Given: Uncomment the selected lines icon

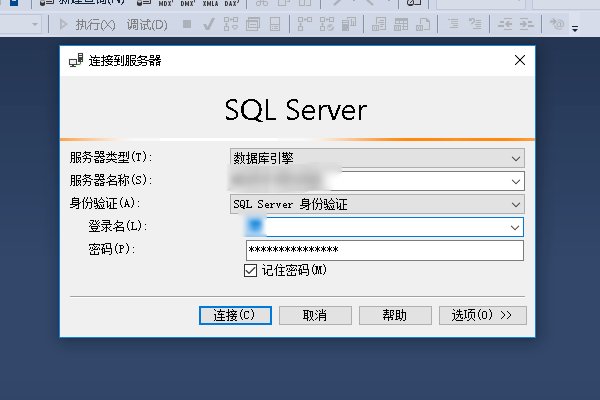Looking at the screenshot, I should [x=475, y=24].
